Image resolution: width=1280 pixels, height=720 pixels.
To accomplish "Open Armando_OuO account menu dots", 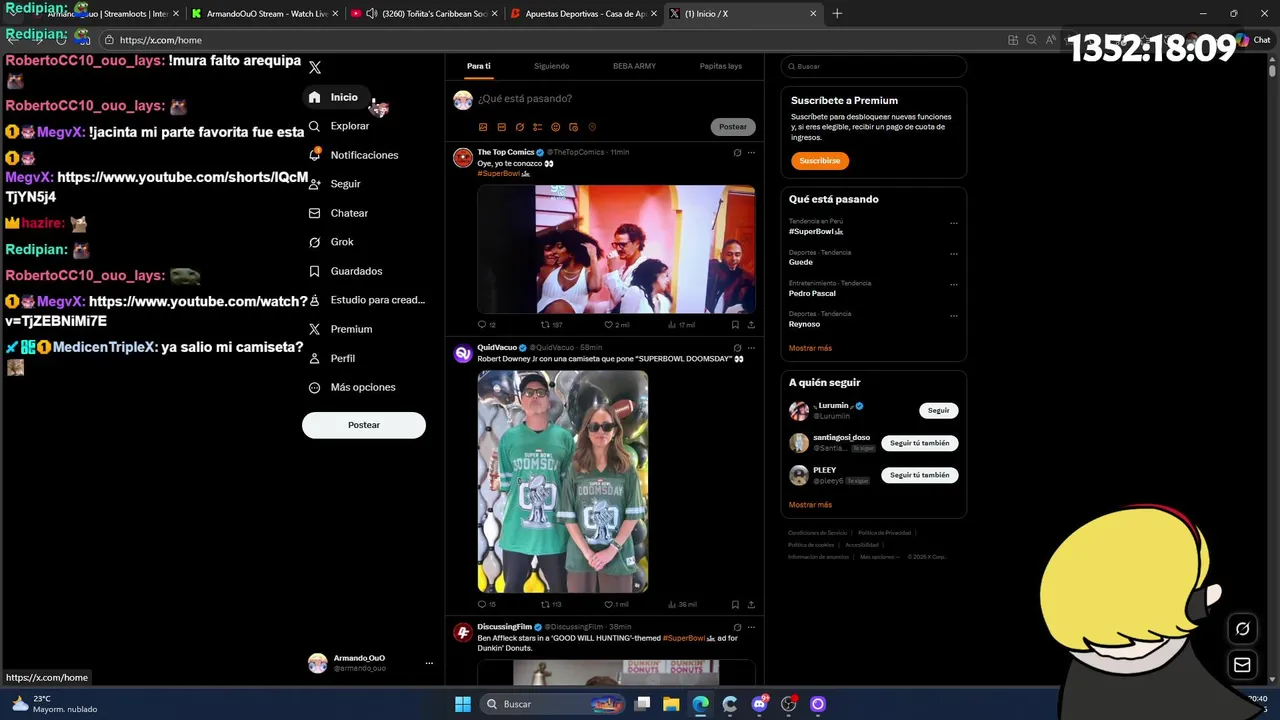I will 429,663.
